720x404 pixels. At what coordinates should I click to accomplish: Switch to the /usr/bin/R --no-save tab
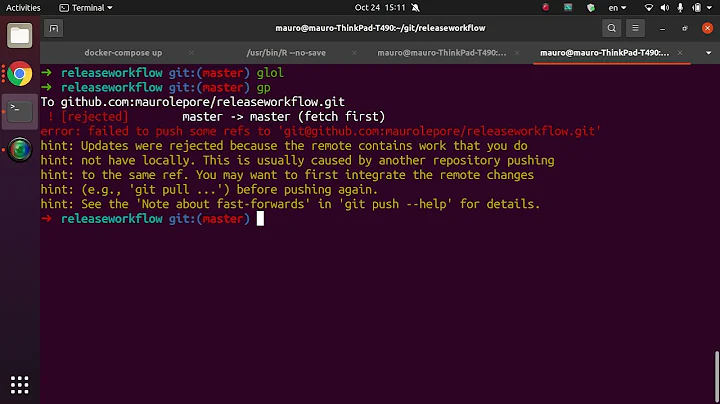286,53
